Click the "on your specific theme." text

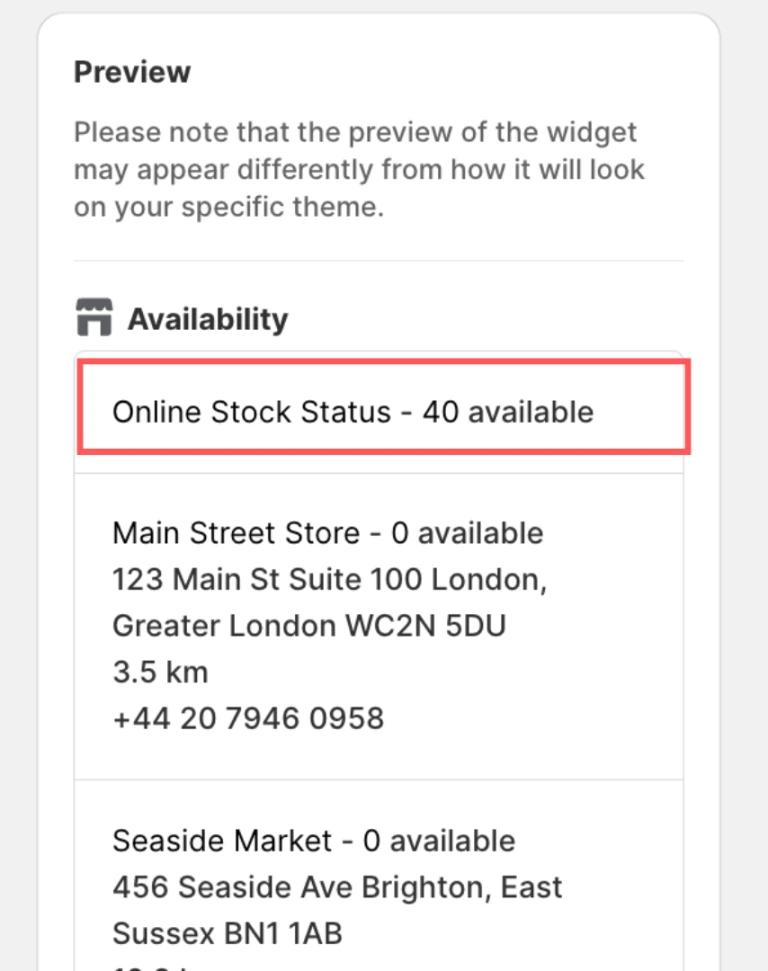(x=228, y=208)
